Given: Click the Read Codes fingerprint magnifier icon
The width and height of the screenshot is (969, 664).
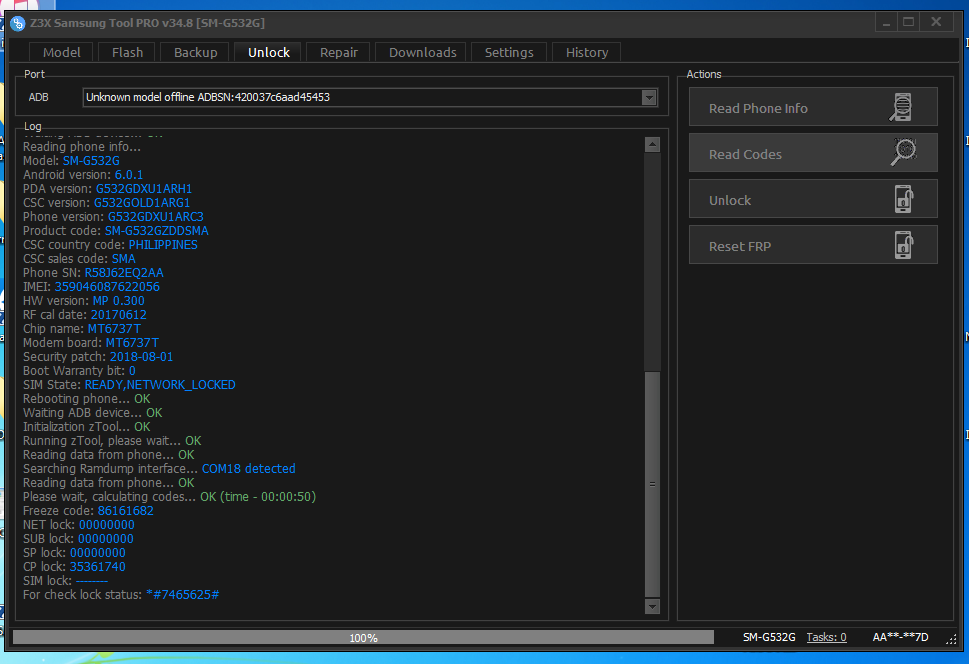Looking at the screenshot, I should 903,152.
